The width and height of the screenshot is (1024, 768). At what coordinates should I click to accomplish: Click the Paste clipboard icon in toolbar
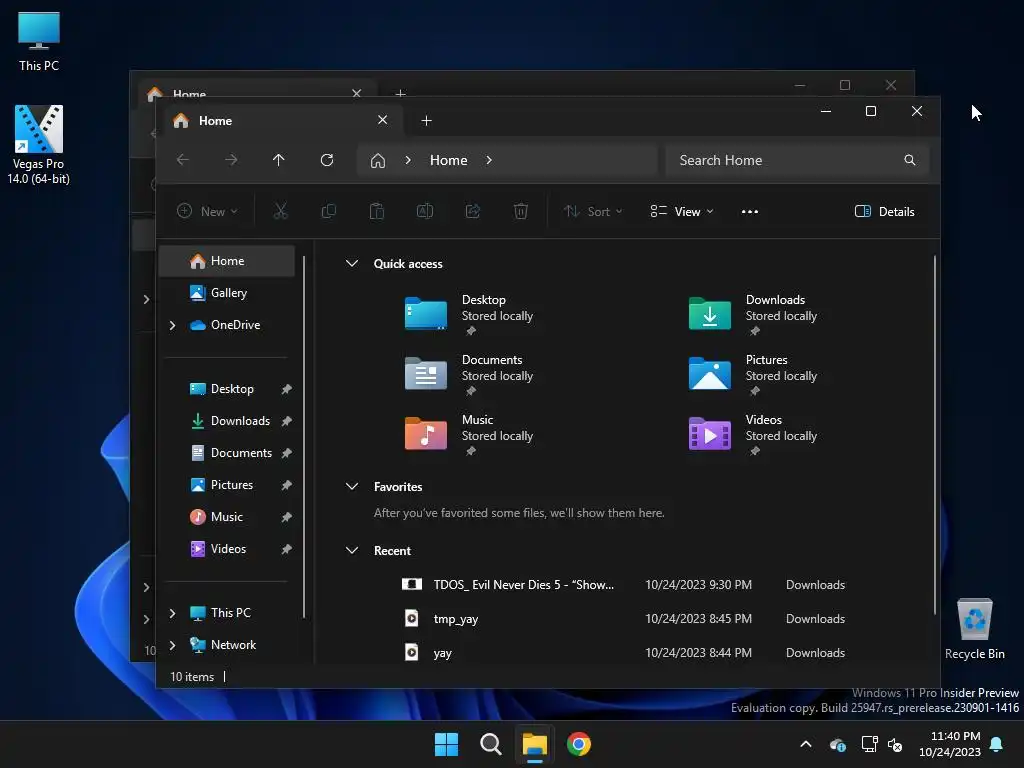coord(377,212)
